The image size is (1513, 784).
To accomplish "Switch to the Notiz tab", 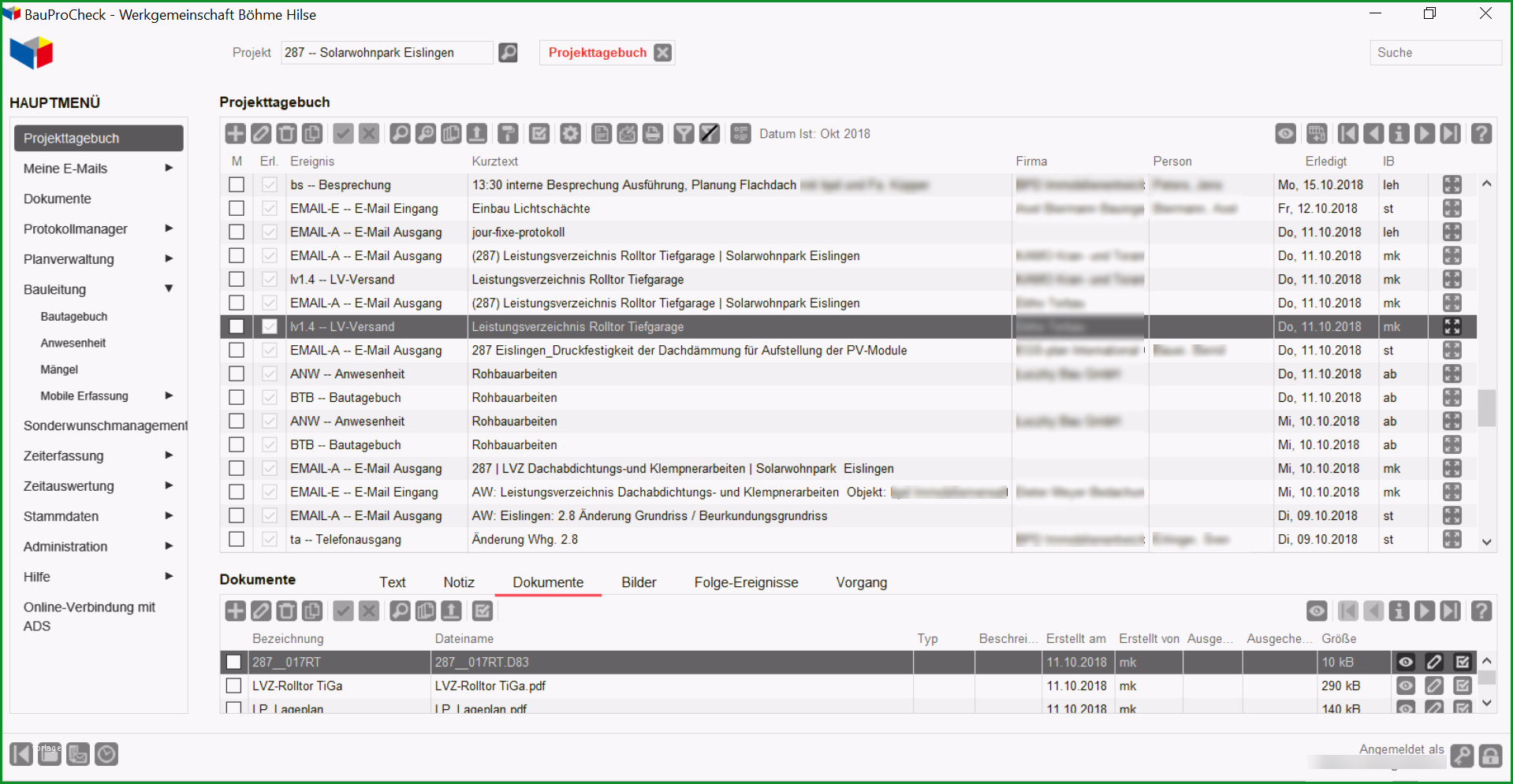I will tap(459, 582).
